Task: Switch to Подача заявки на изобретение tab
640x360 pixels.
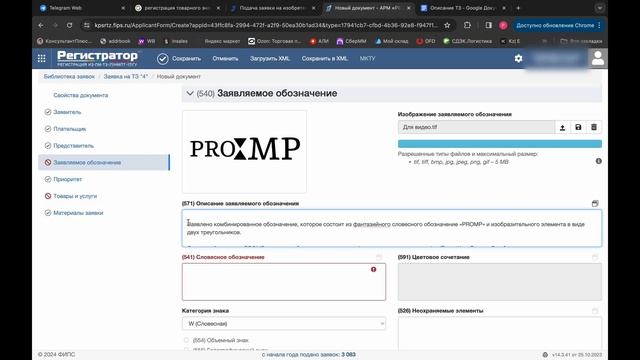Action: coord(272,8)
